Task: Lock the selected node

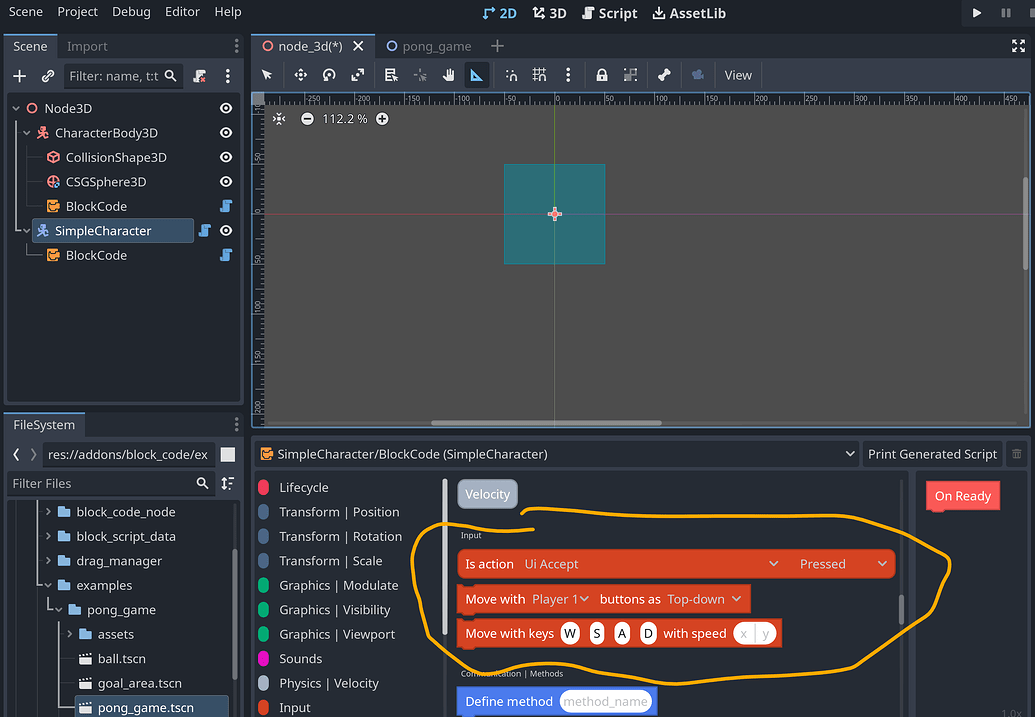Action: pyautogui.click(x=601, y=75)
